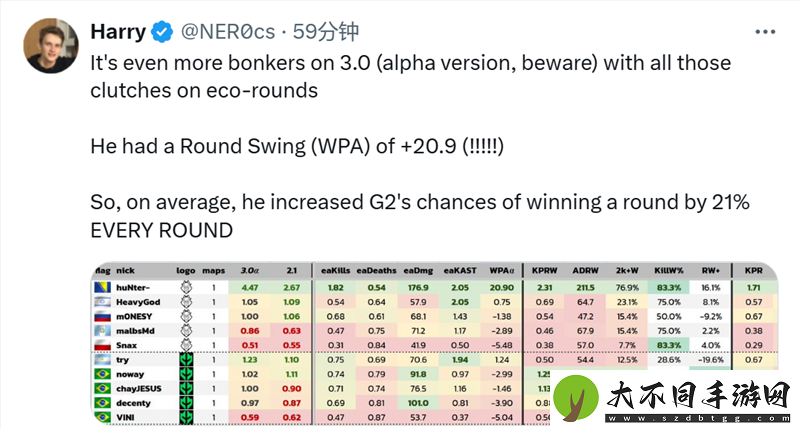Click huNter-'s 4.47 rating cell
Image resolution: width=800 pixels, height=428 pixels.
[249, 287]
